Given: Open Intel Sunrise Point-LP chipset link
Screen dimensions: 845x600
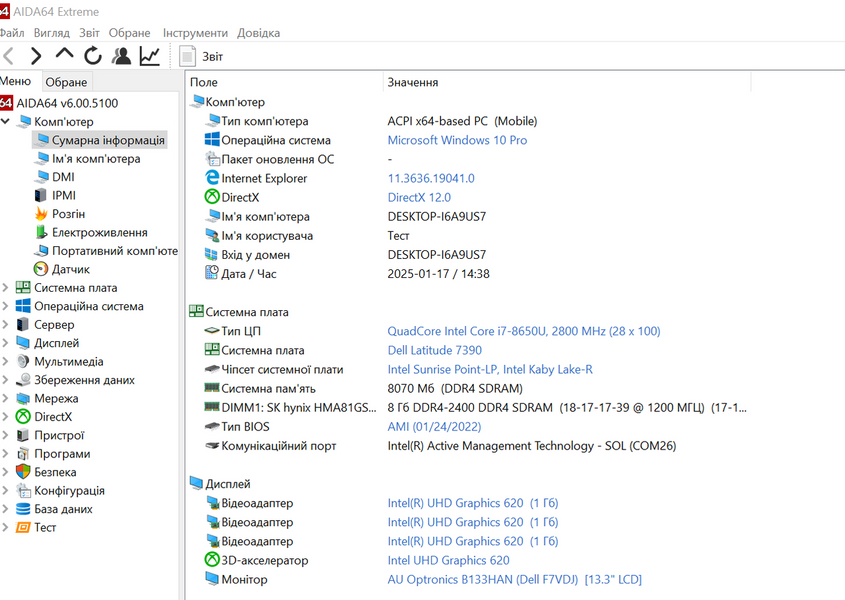Looking at the screenshot, I should (x=490, y=369).
